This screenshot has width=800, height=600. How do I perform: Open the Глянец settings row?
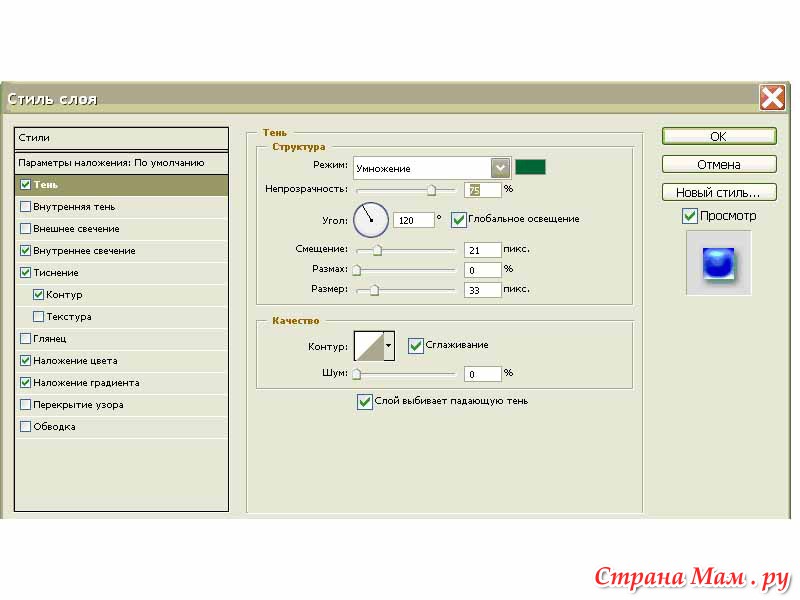(121, 338)
